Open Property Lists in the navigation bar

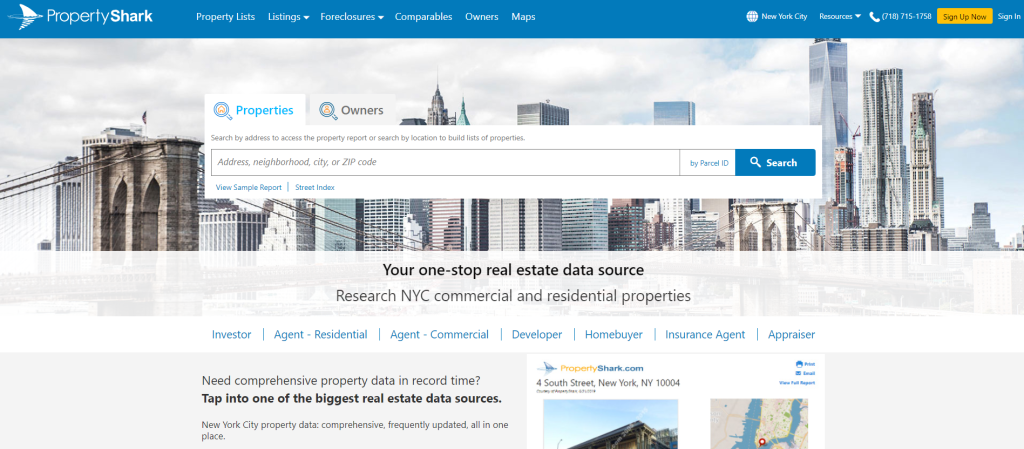pos(225,17)
